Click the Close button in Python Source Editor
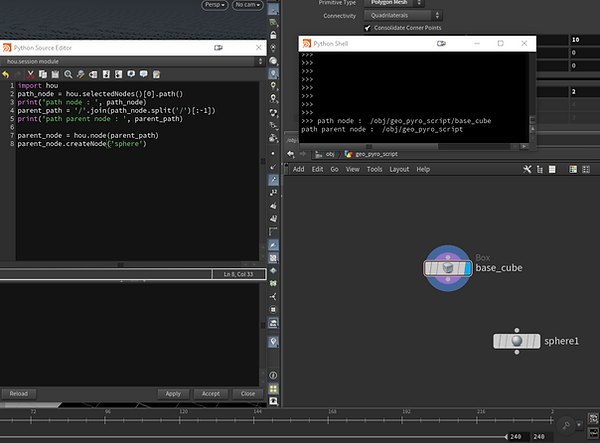 click(248, 394)
